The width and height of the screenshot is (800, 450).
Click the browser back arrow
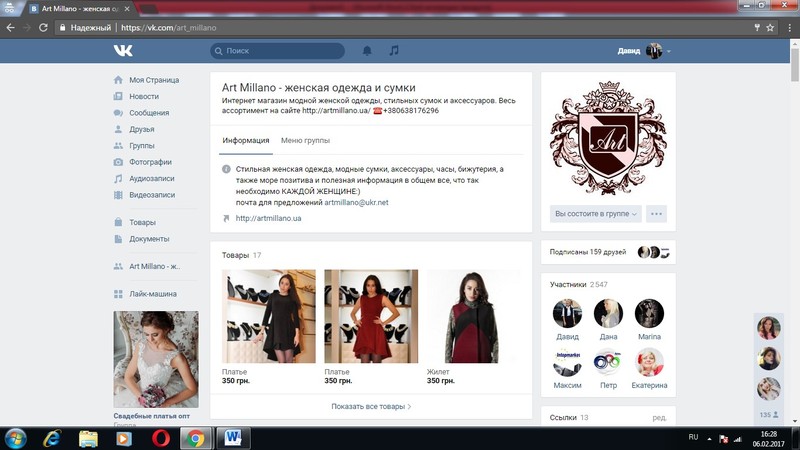tap(10, 28)
